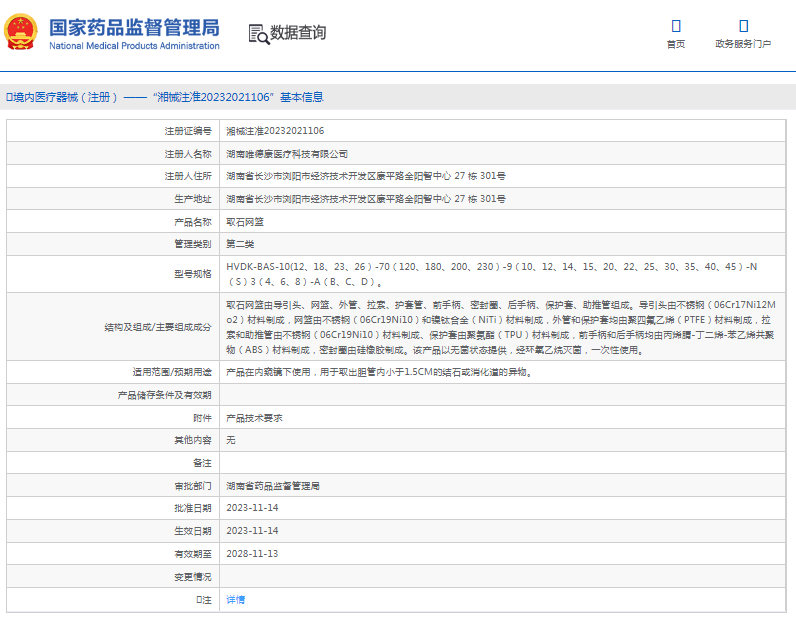
Task: Click the 湘械注准20232021106 breadcrumb title
Action: click(215, 97)
